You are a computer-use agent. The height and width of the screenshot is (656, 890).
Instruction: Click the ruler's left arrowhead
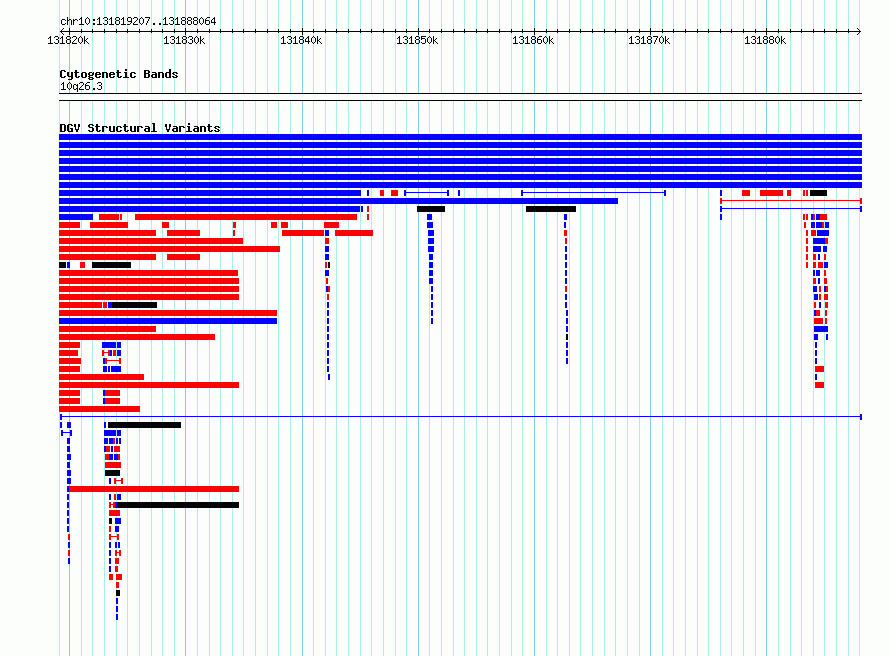tap(62, 31)
